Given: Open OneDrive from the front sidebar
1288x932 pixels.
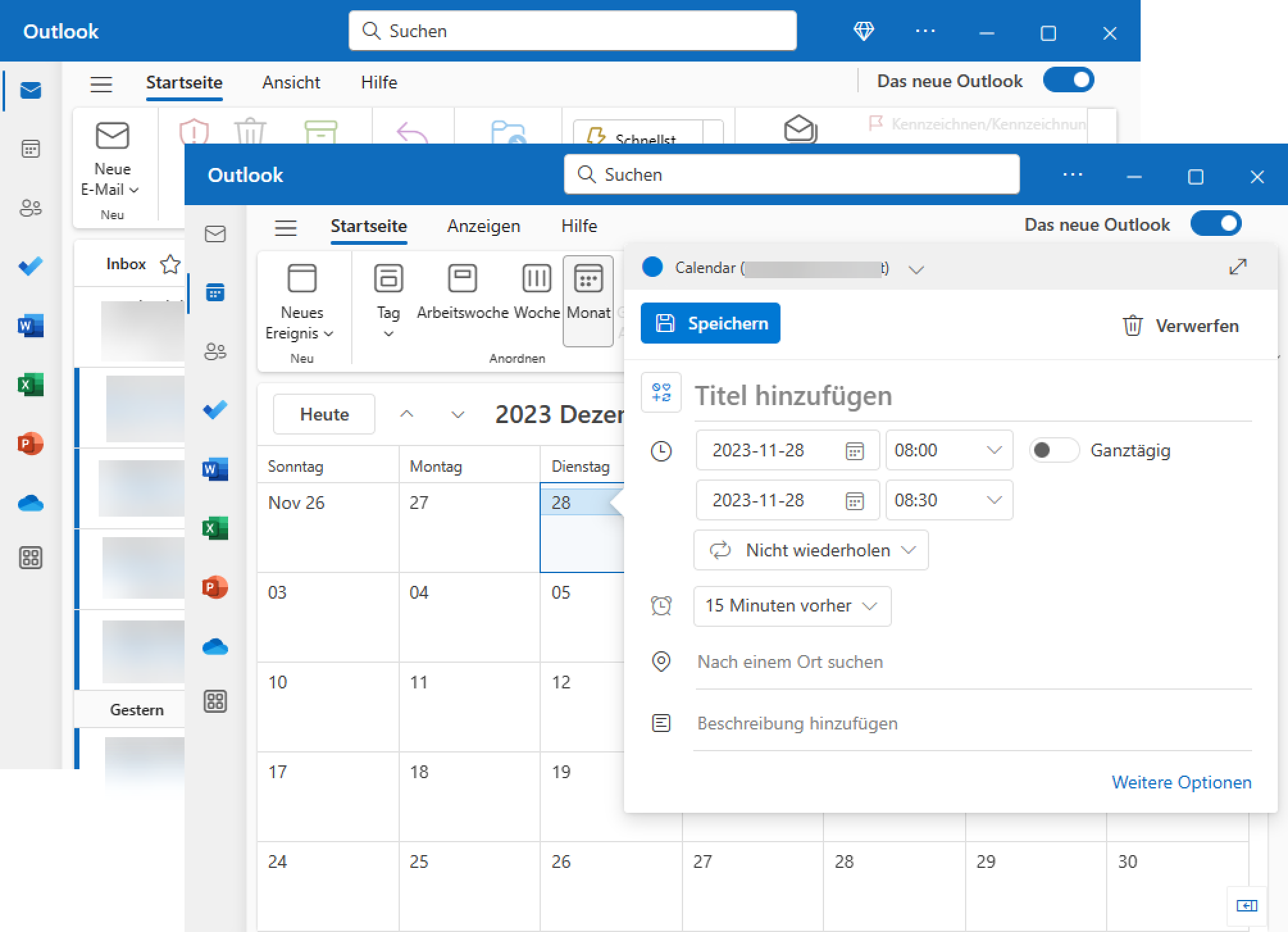Looking at the screenshot, I should tap(215, 647).
